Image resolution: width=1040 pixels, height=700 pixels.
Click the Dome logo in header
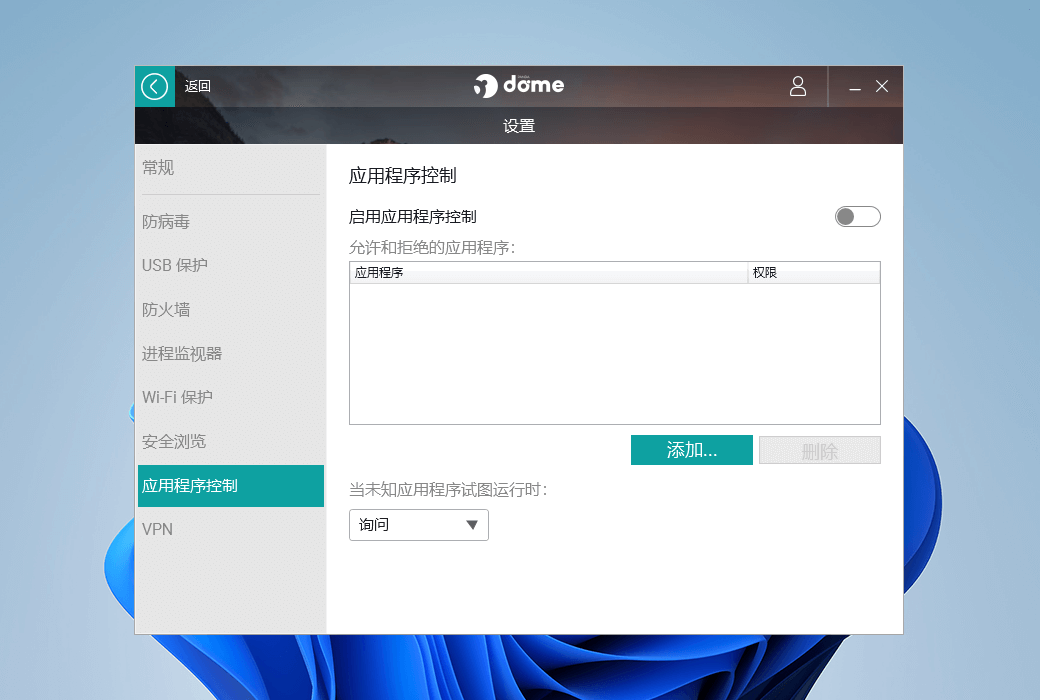tap(519, 86)
